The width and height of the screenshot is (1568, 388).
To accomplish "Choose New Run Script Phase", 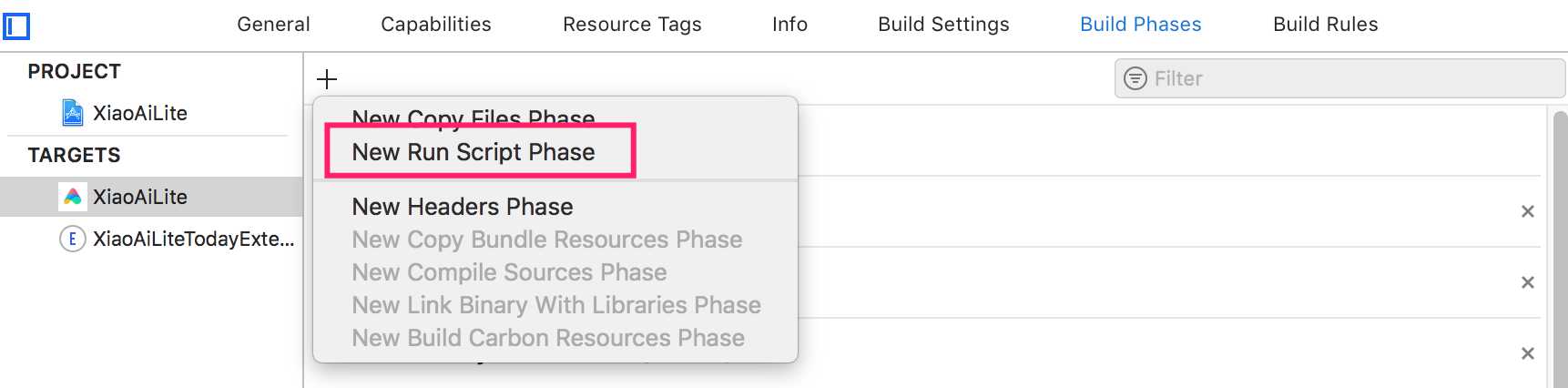I will click(473, 152).
